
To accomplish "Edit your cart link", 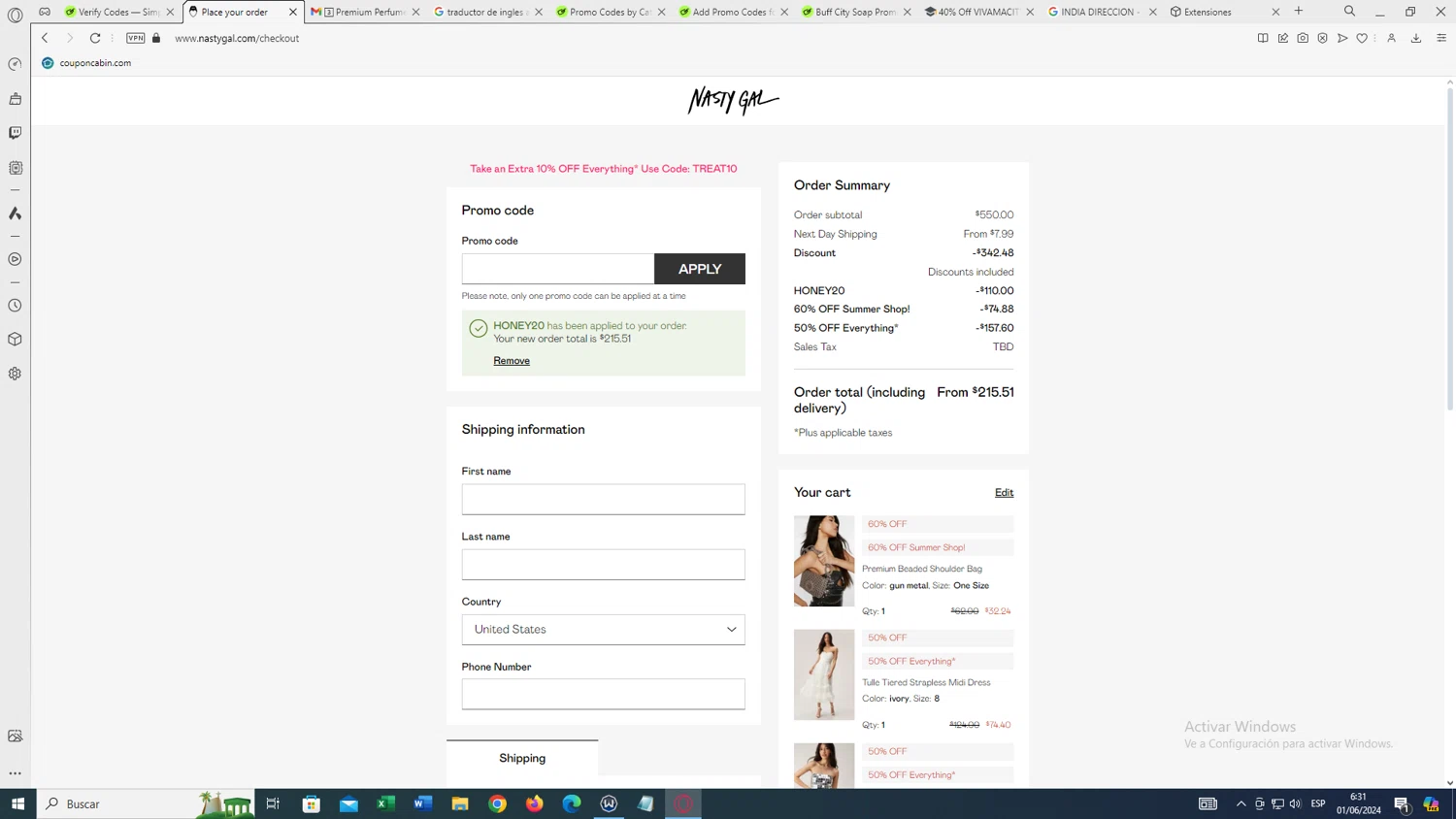I will point(1004,493).
